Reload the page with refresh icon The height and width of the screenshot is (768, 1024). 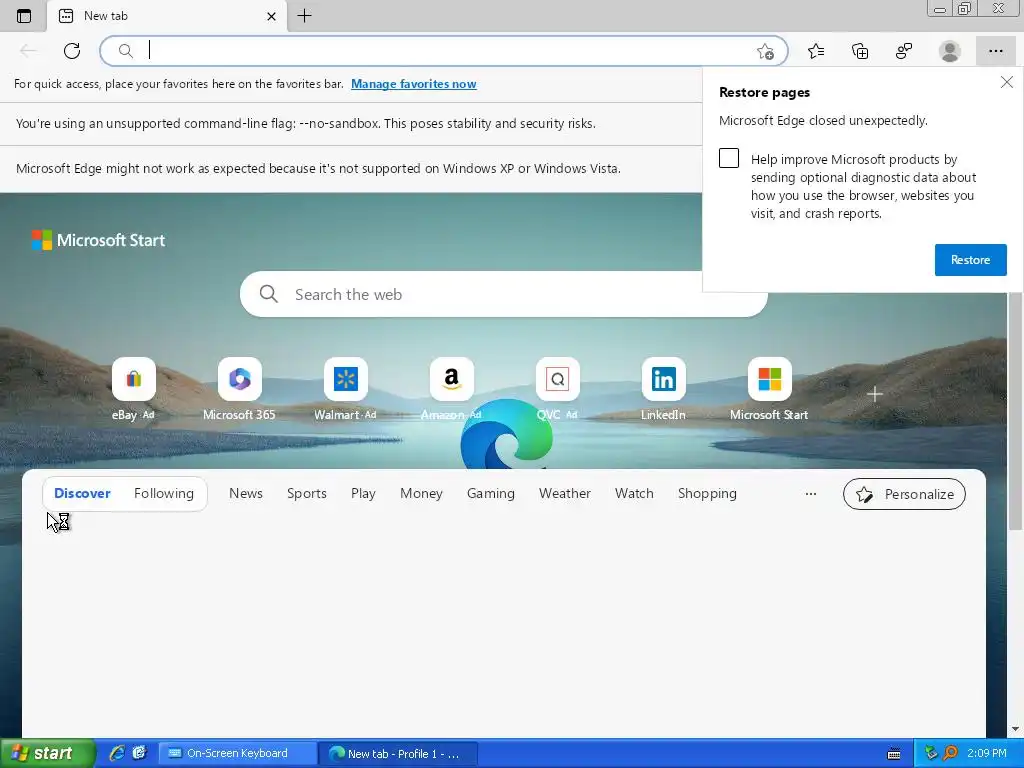[x=72, y=50]
